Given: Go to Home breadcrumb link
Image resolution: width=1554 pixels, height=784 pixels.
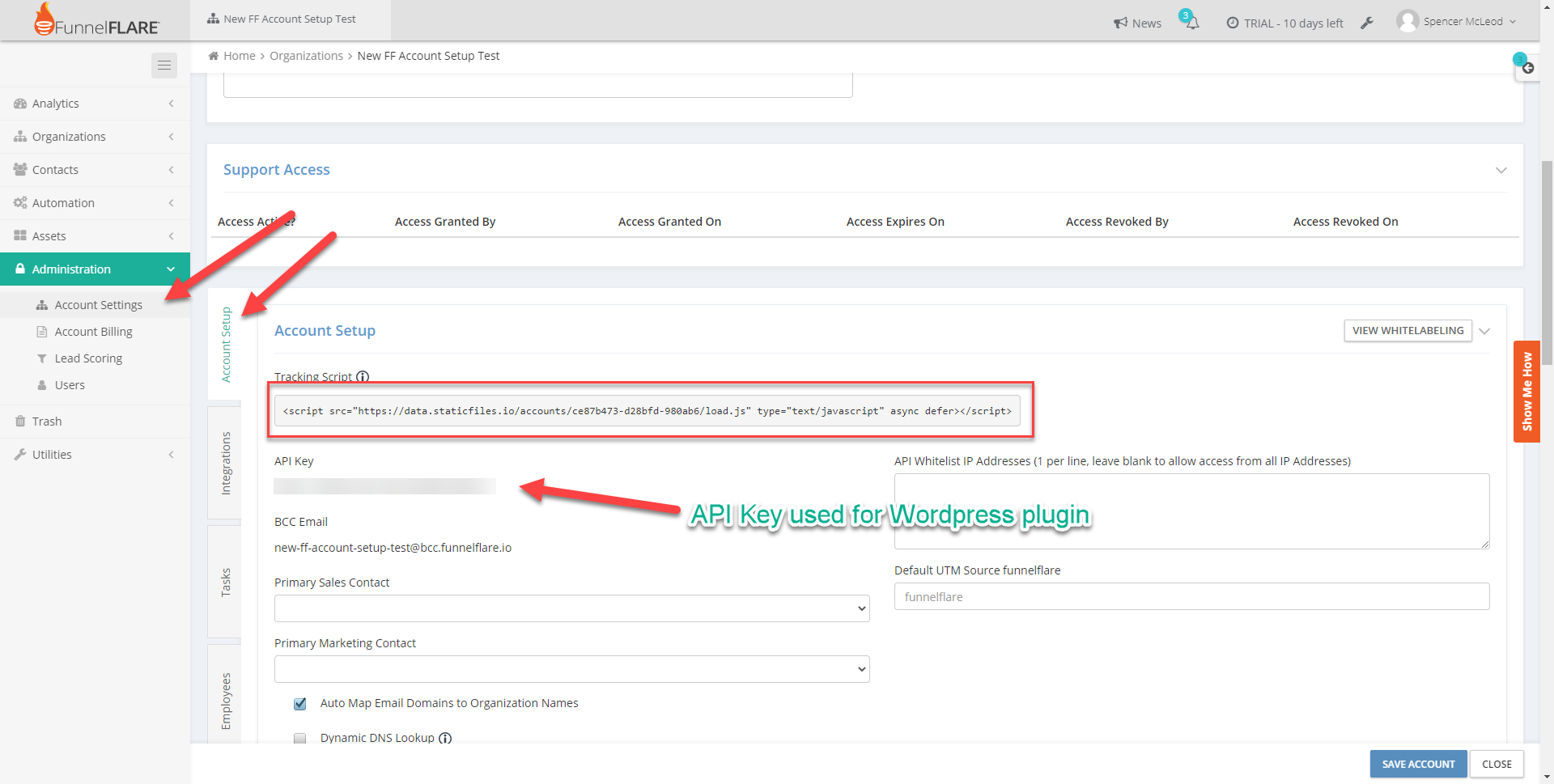Looking at the screenshot, I should click(x=240, y=56).
